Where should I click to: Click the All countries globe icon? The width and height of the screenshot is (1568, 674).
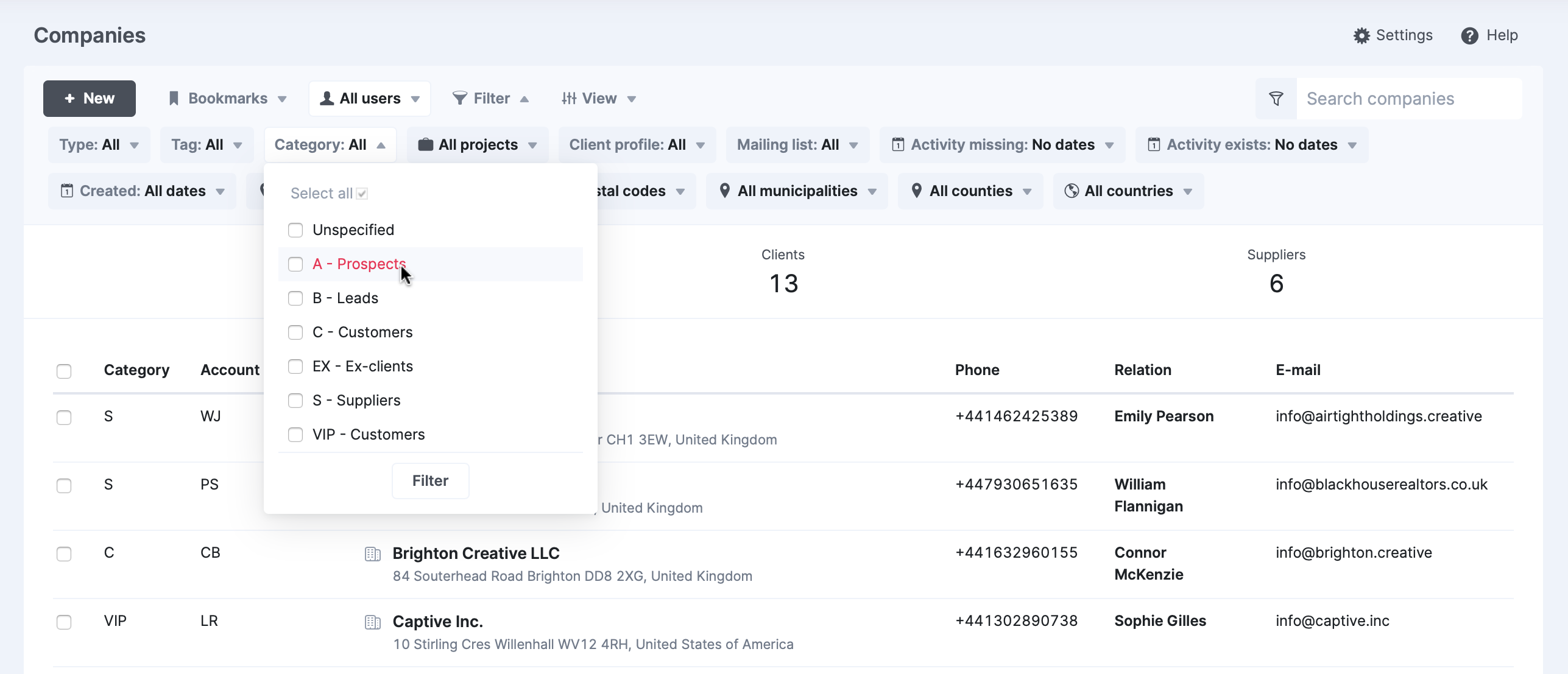tap(1072, 191)
